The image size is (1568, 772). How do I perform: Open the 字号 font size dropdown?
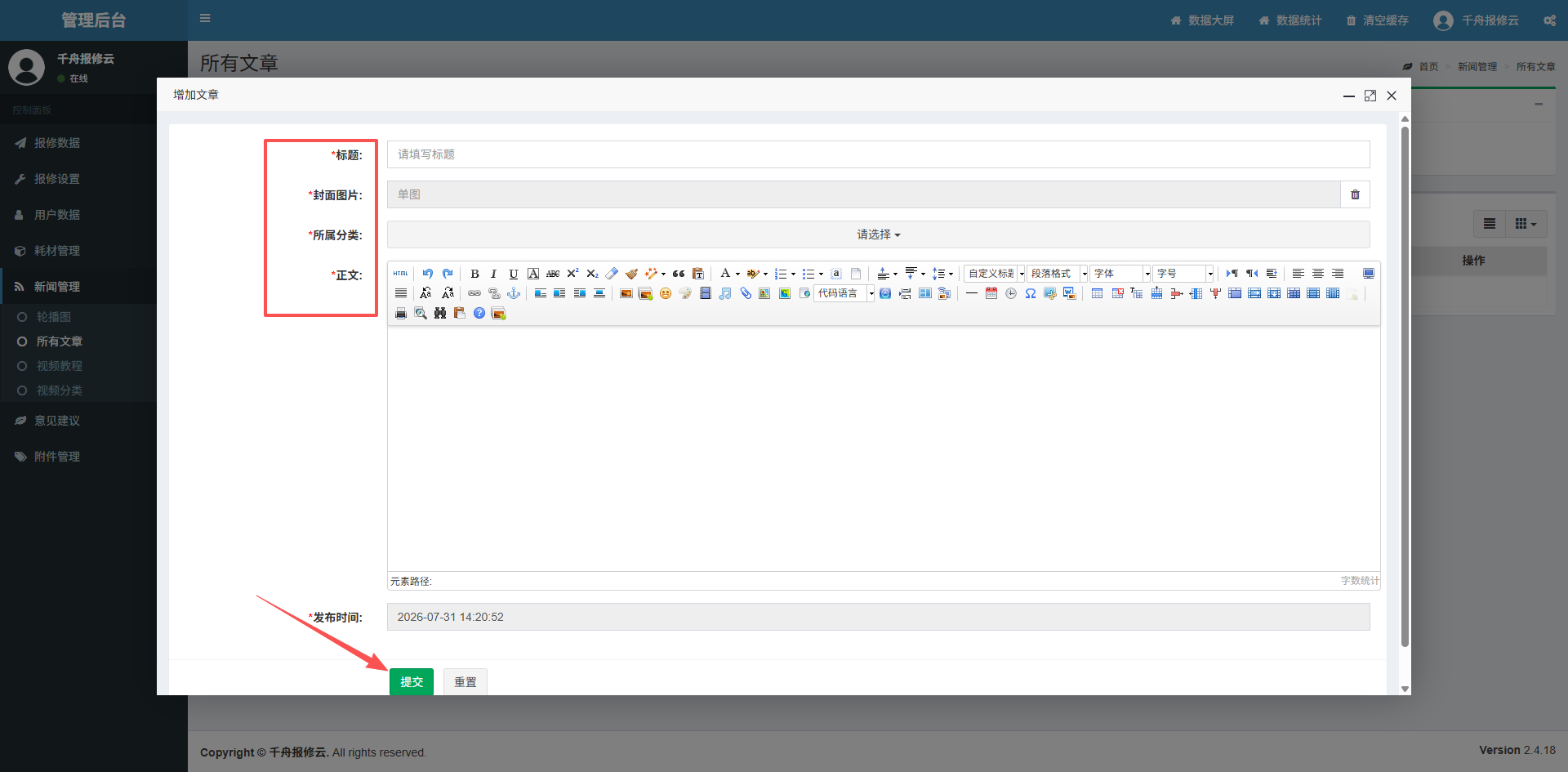tap(1183, 274)
